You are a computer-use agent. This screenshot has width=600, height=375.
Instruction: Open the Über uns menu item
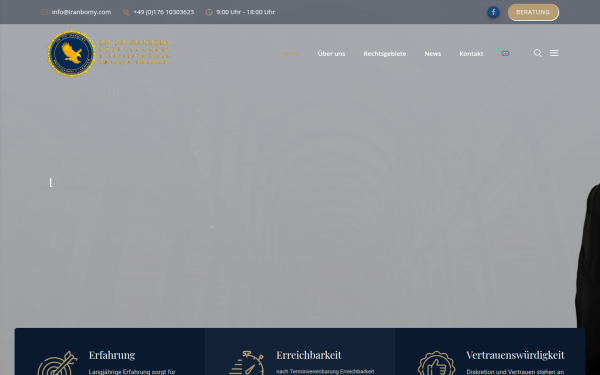[331, 54]
